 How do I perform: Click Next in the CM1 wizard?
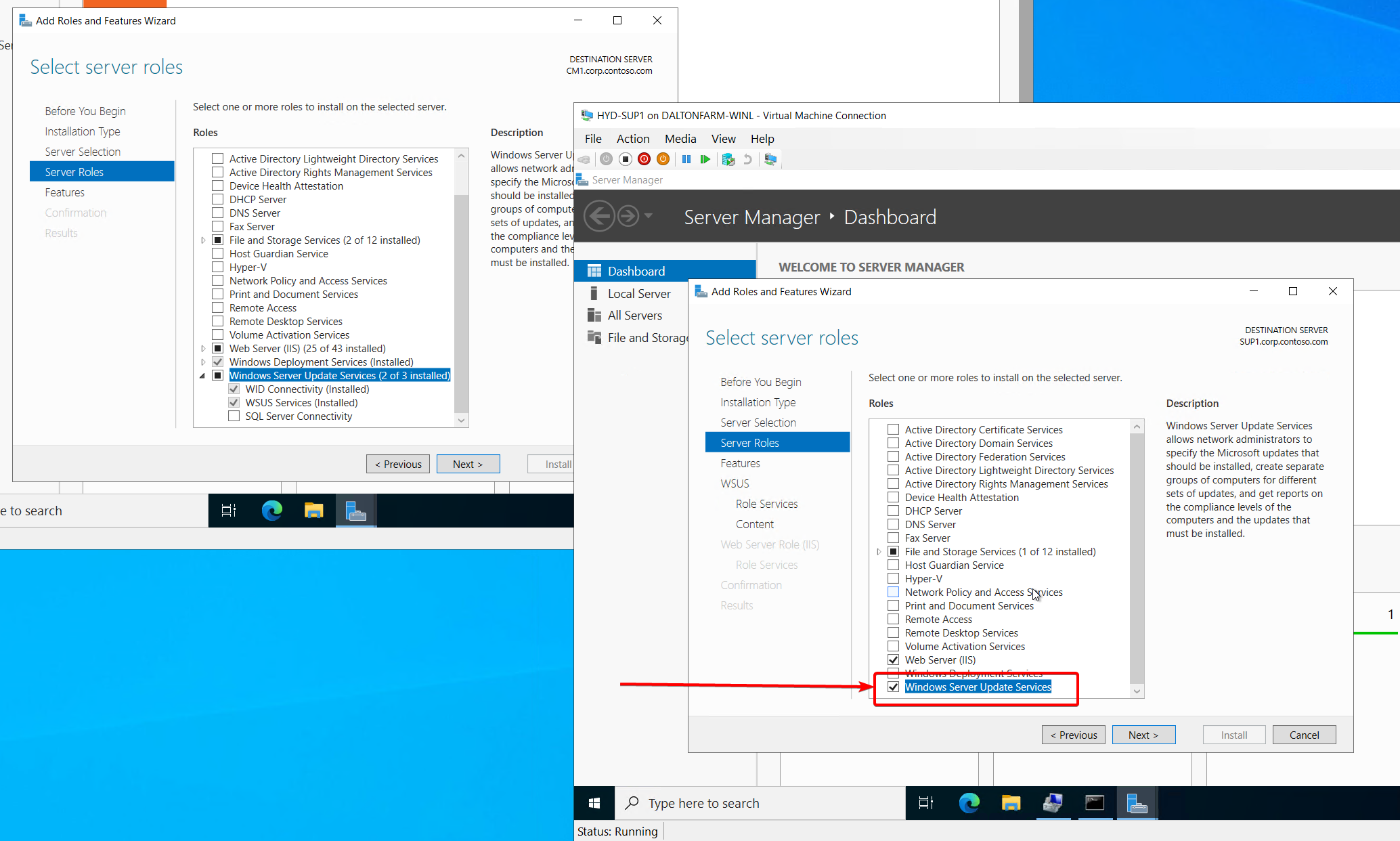tap(468, 464)
